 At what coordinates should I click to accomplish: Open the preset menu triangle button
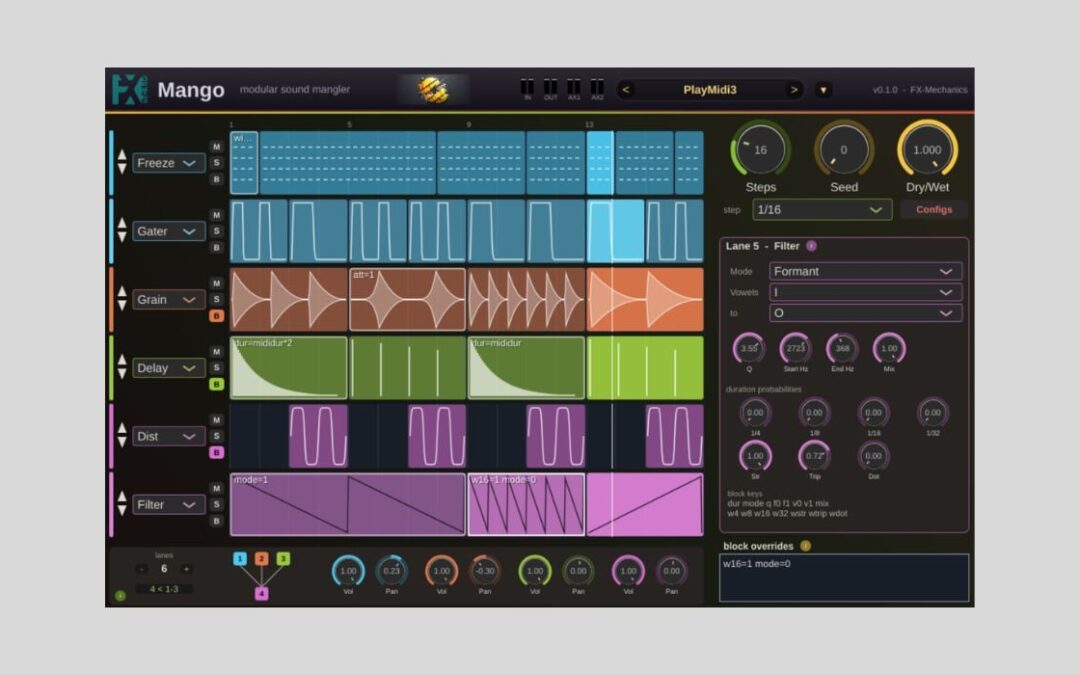(823, 90)
